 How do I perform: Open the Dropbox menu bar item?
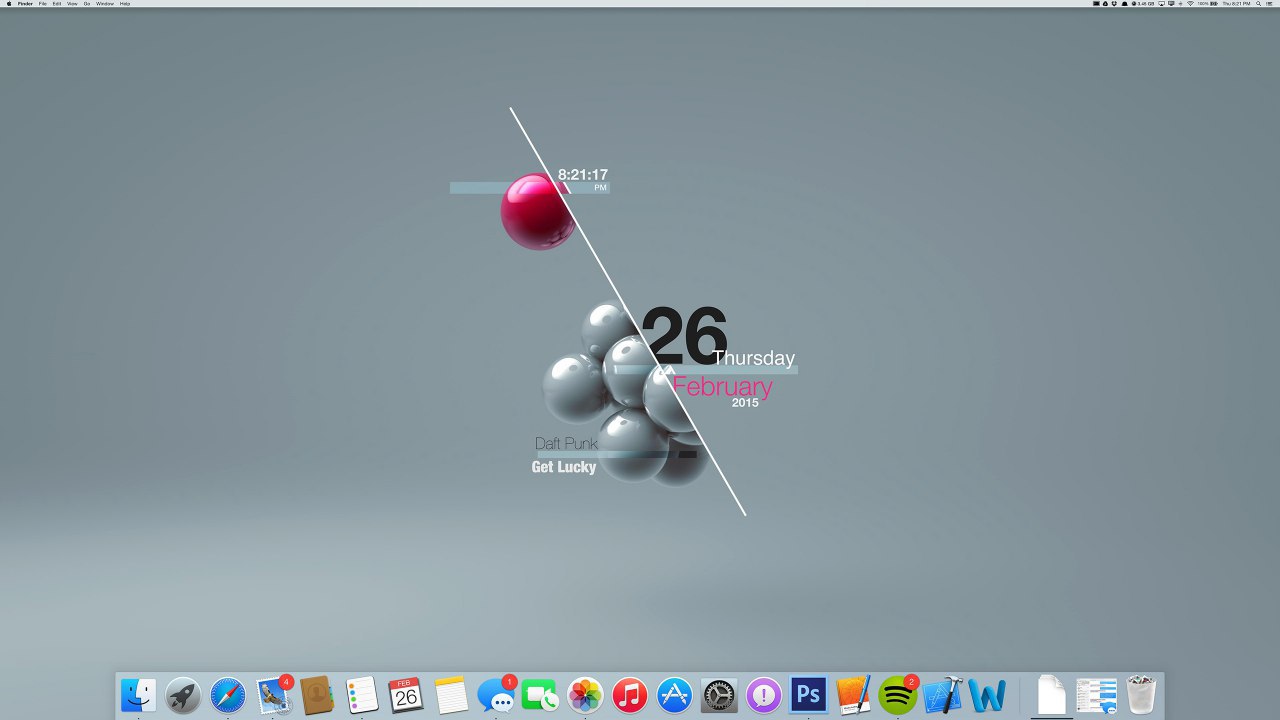(1115, 4)
